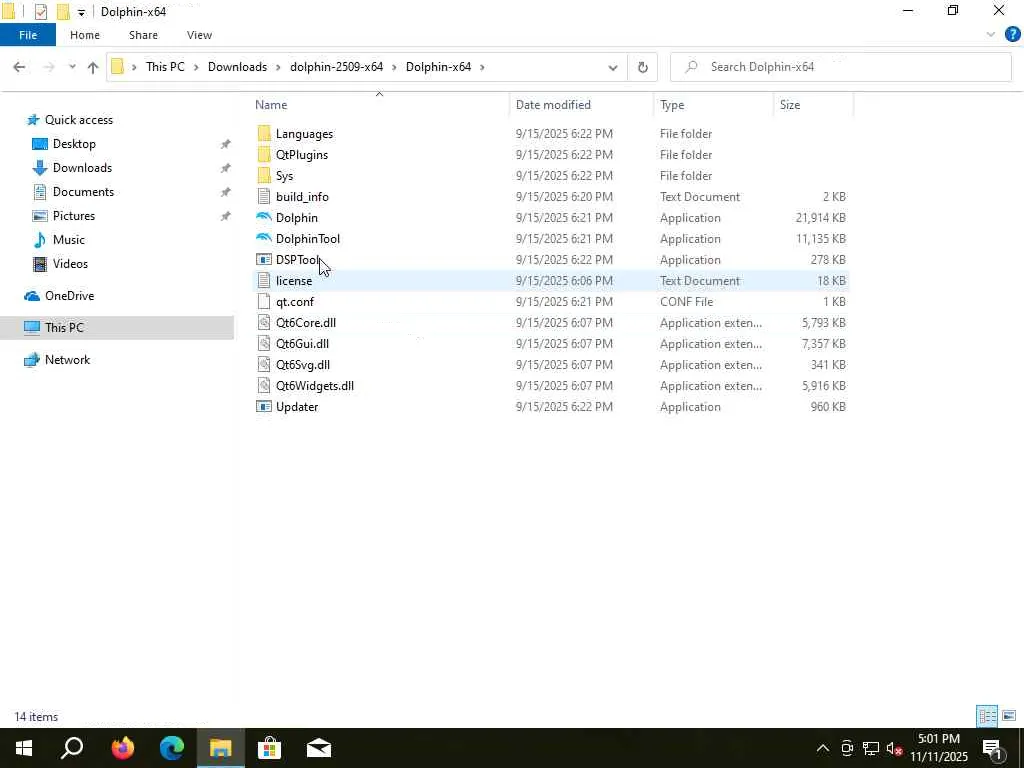Go up one folder level arrow
Viewport: 1024px width, 768px height.
click(93, 67)
